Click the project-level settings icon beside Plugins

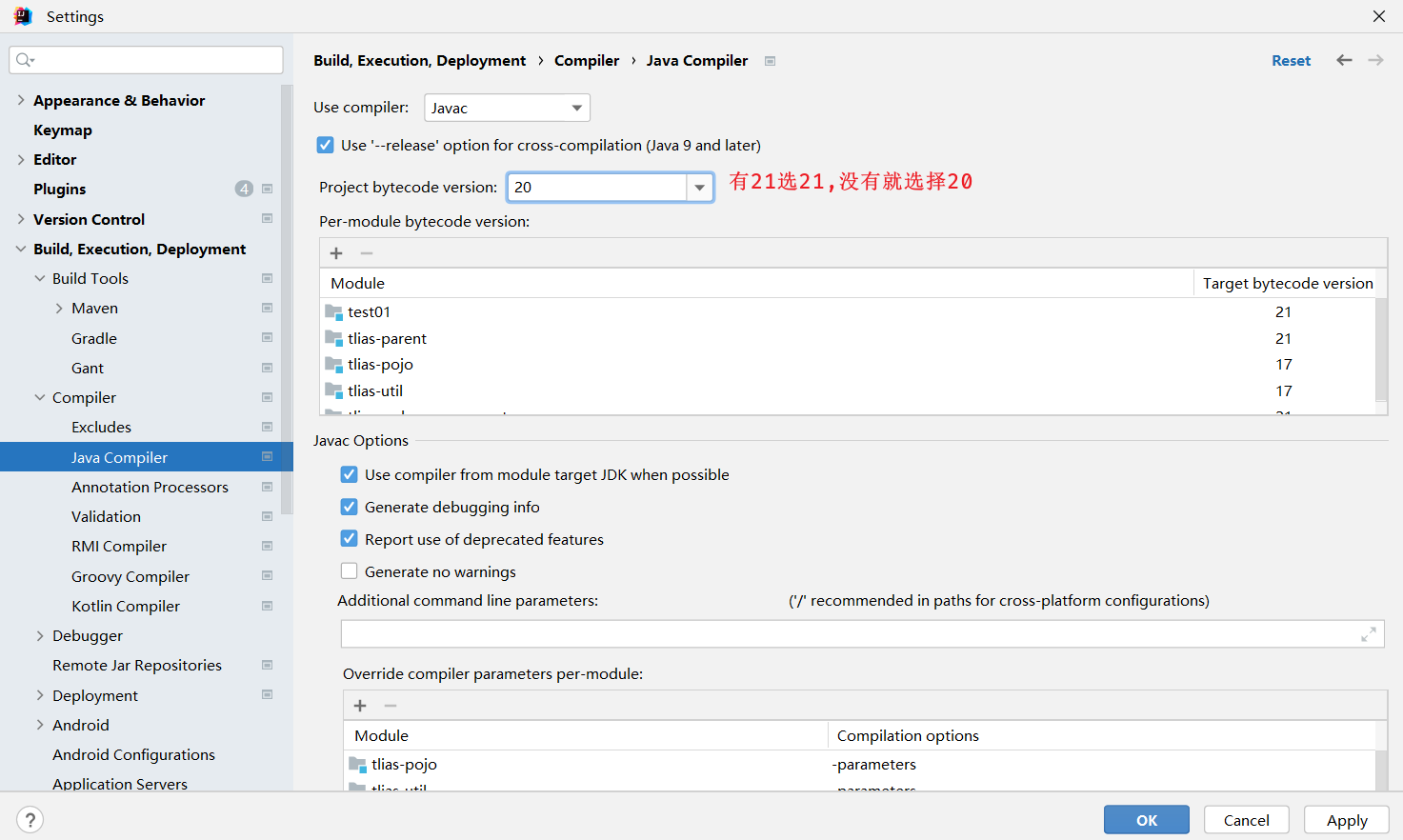(x=267, y=189)
